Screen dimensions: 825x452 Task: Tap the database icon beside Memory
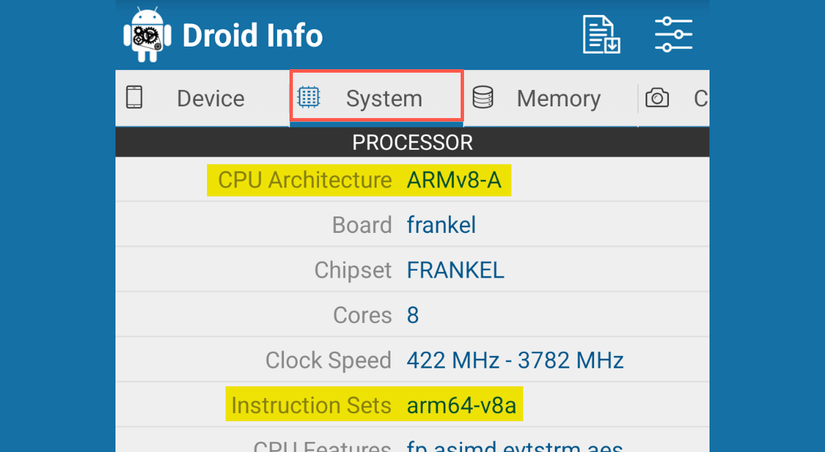pos(483,98)
